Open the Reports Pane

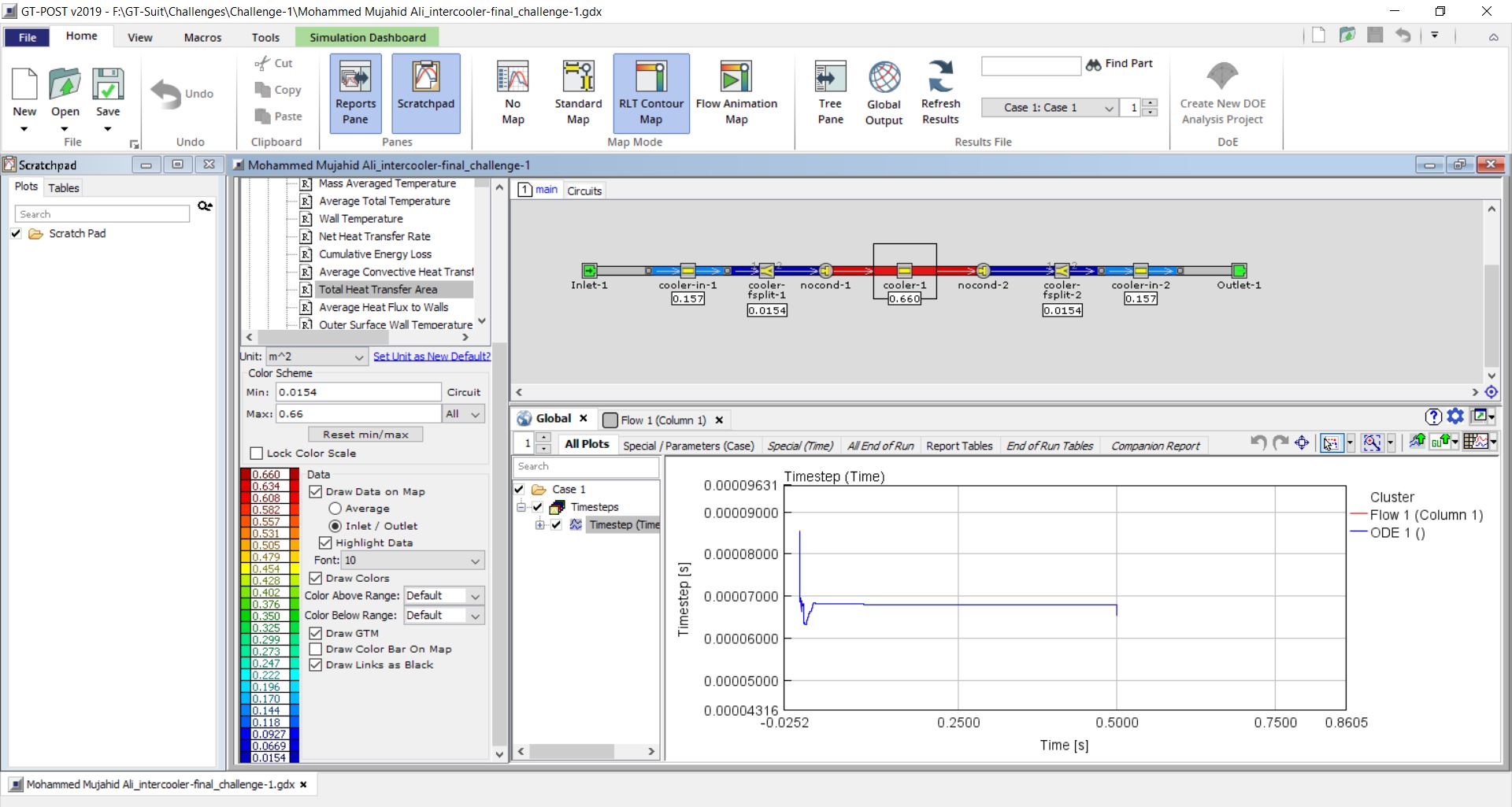pos(355,92)
